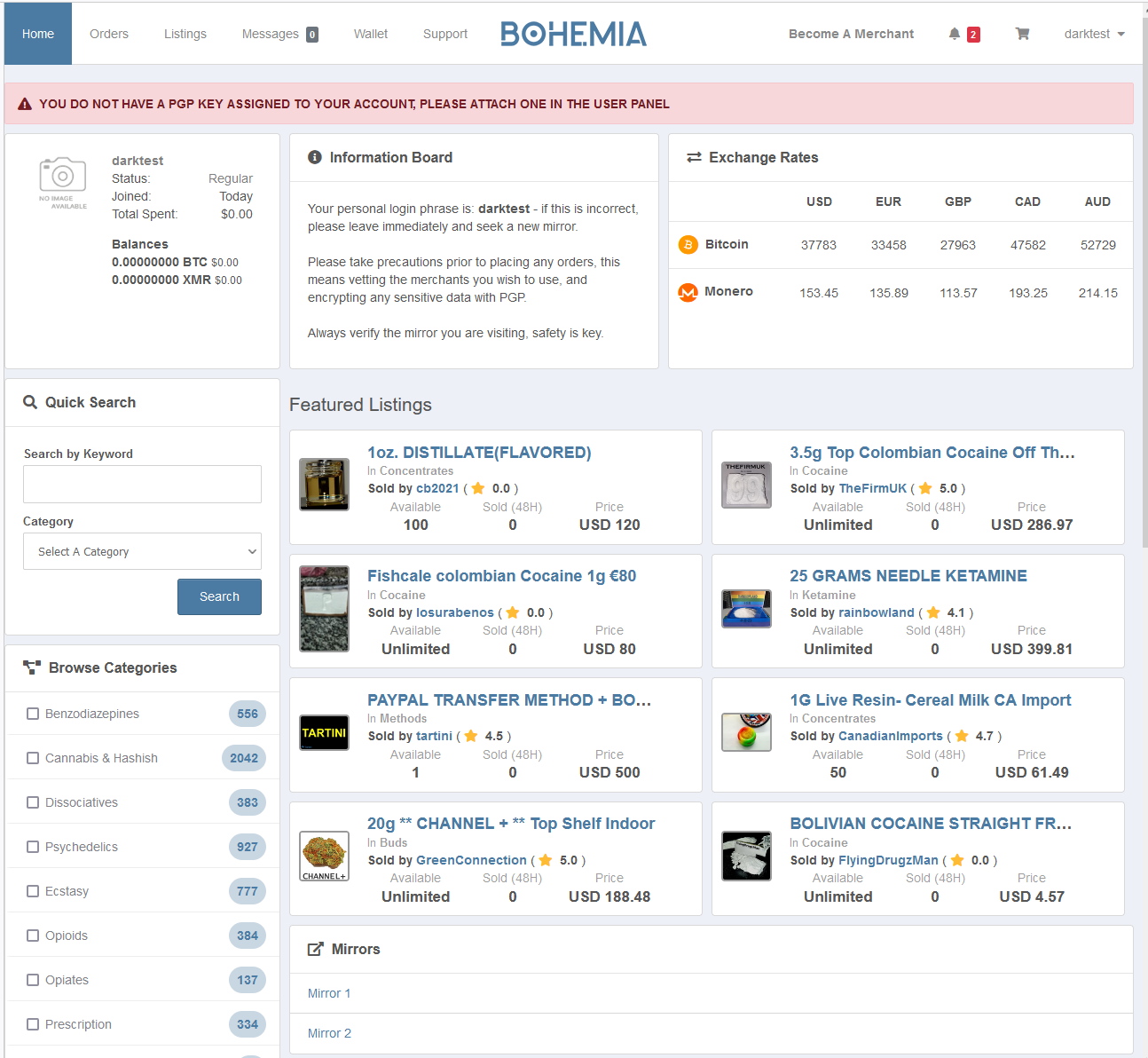Click the Bitcoin currency icon
This screenshot has width=1148, height=1058.
point(688,244)
